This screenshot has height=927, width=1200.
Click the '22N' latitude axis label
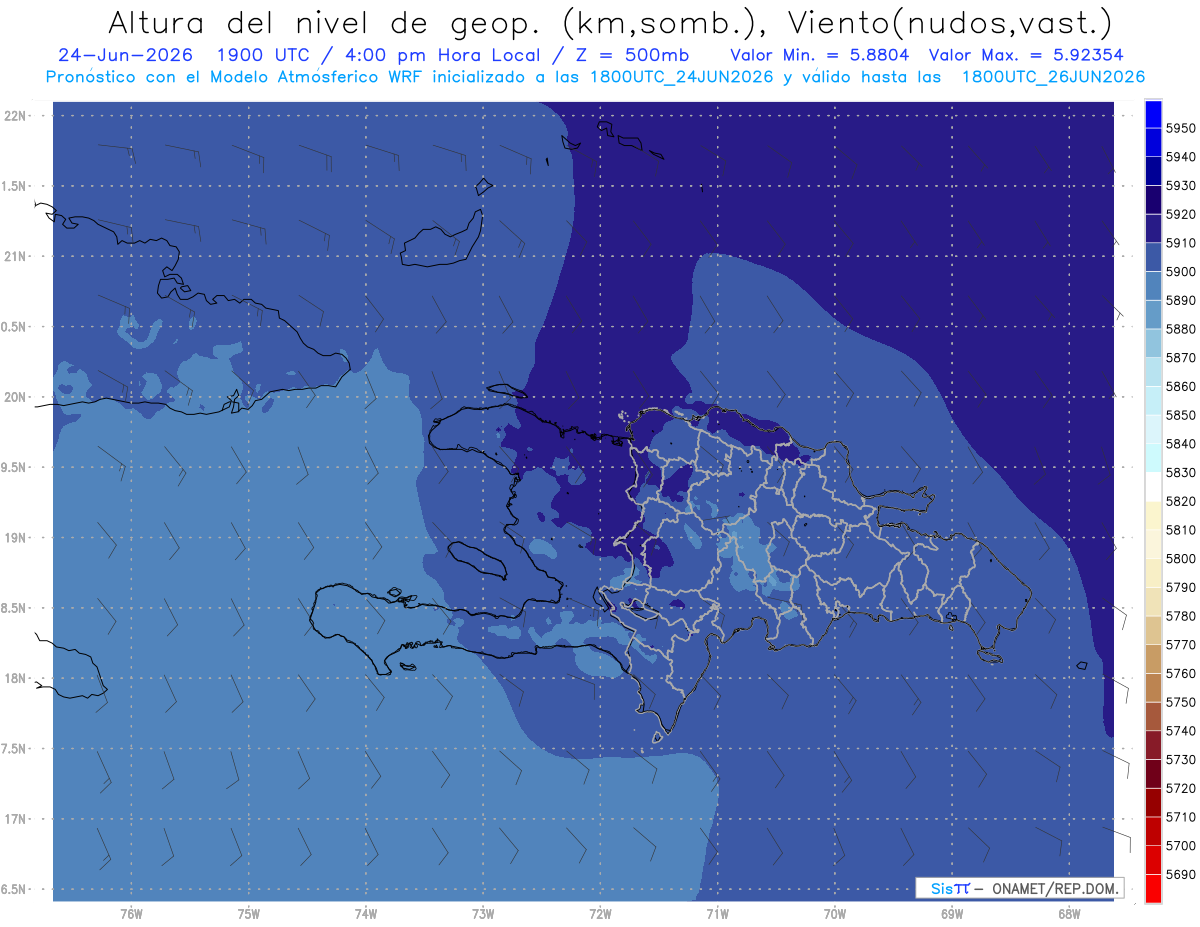click(x=16, y=116)
